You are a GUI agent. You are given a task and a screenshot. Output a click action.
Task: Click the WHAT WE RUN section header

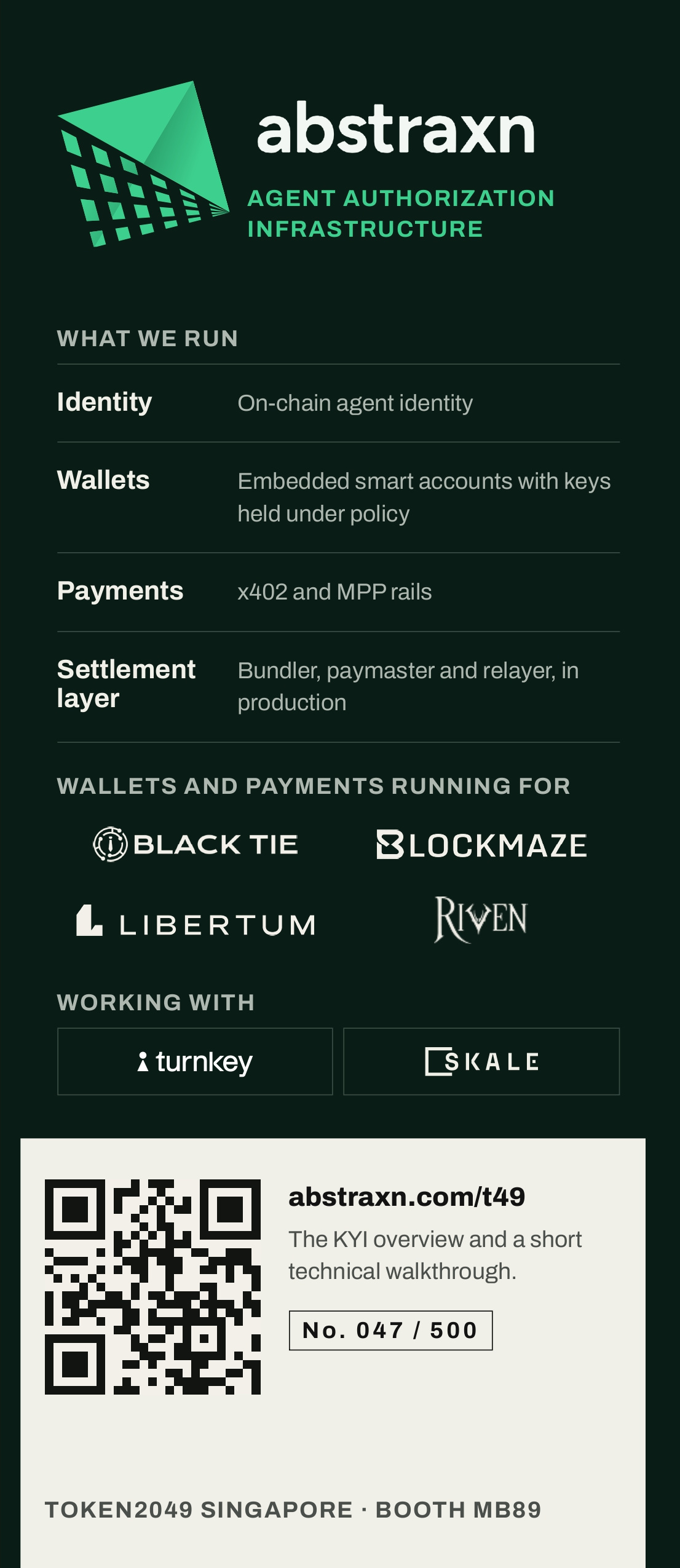pyautogui.click(x=148, y=339)
